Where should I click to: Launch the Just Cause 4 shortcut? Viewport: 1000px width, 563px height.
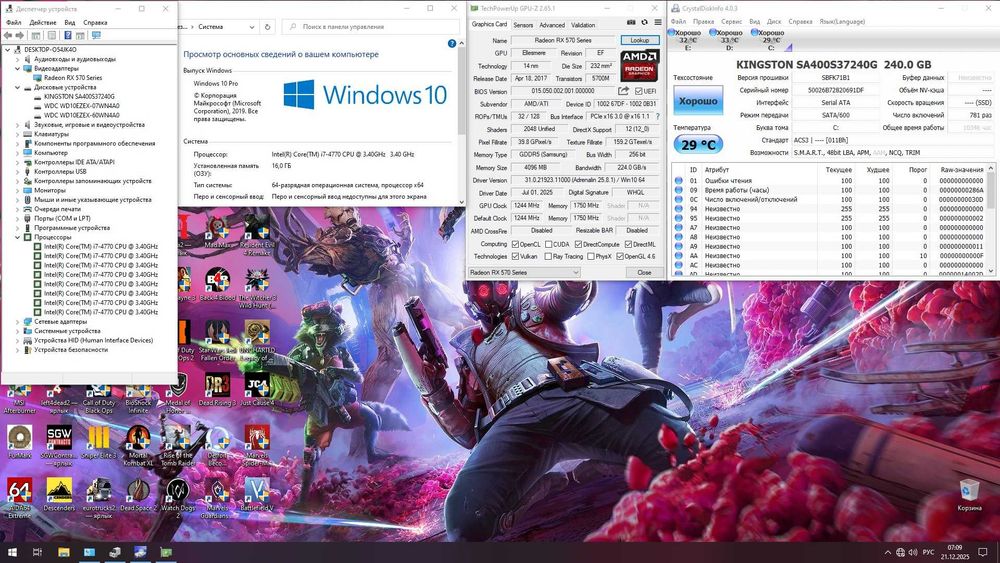click(257, 388)
